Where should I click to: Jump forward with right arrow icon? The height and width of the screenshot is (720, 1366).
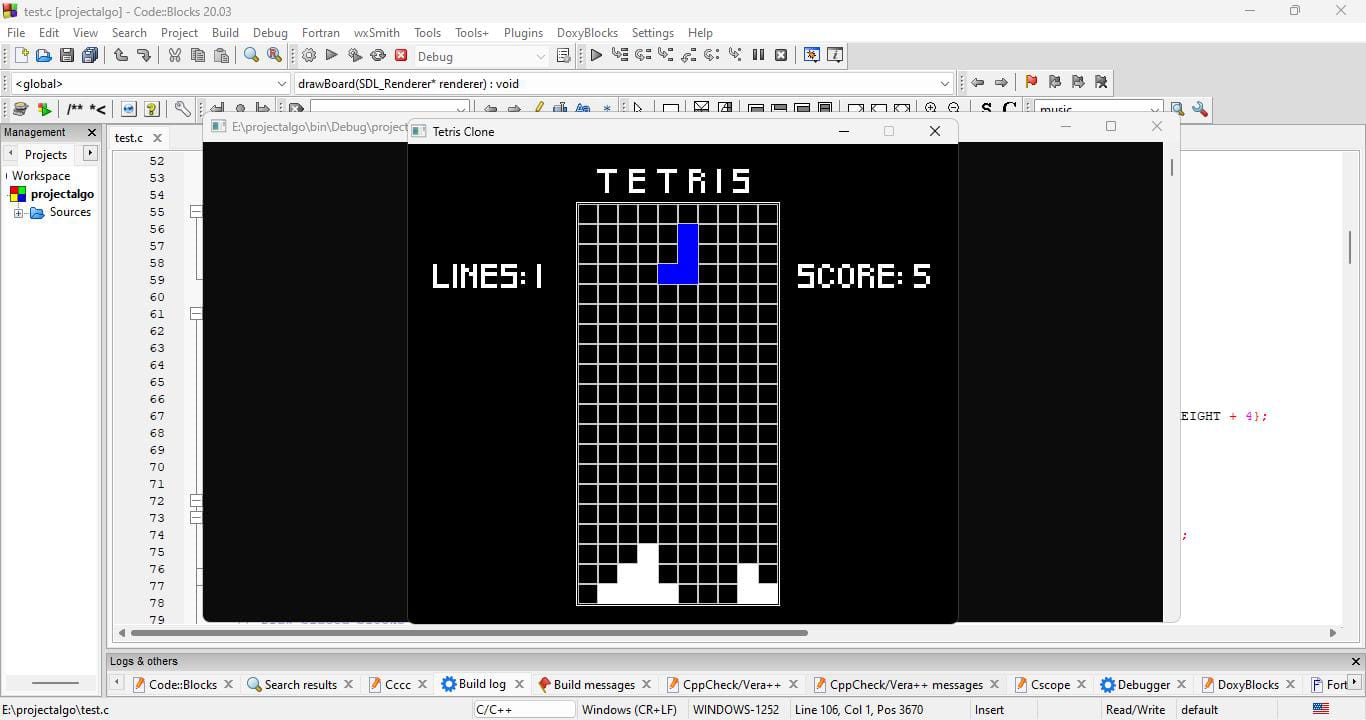(x=1001, y=83)
